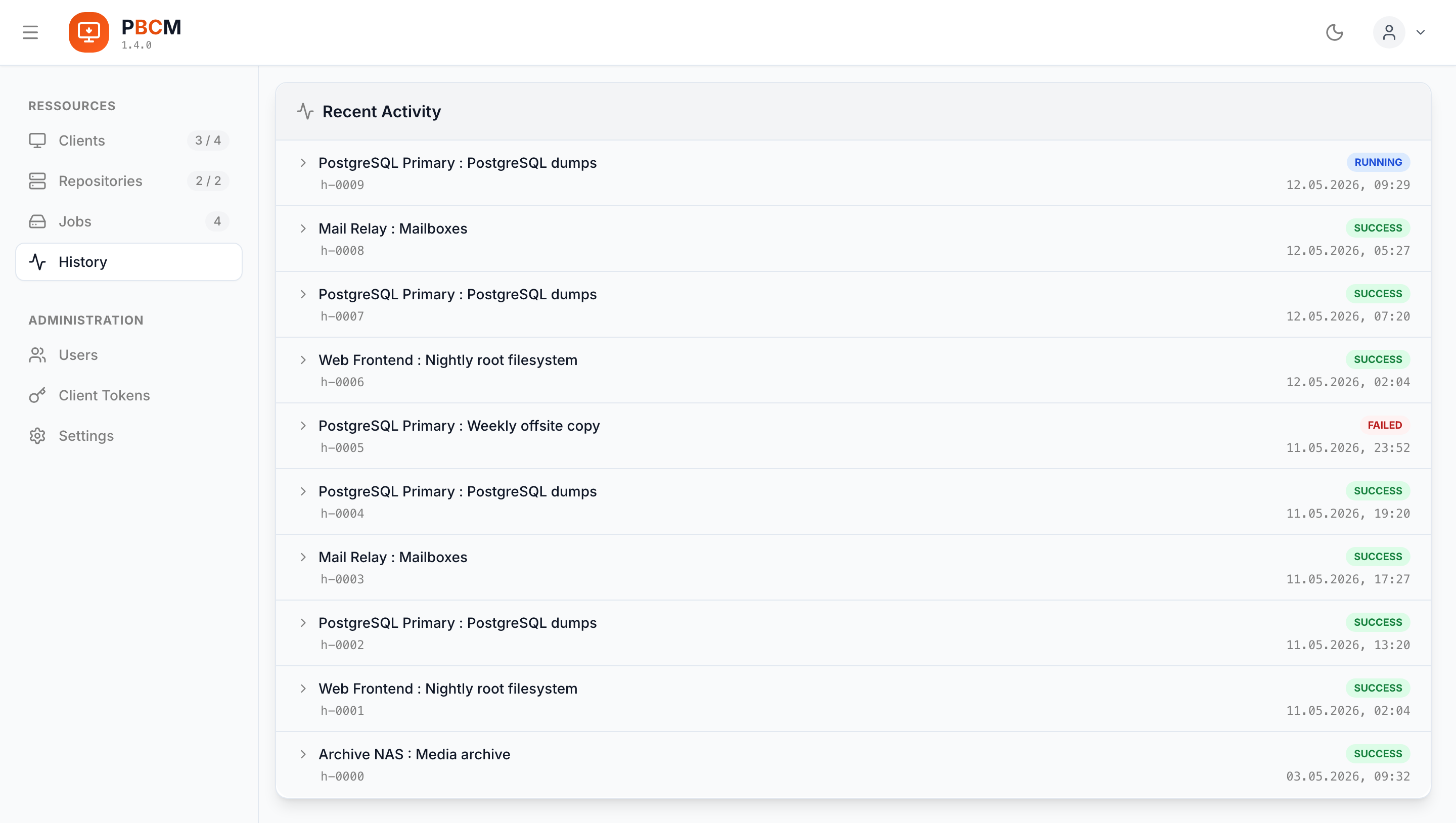
Task: Expand failed entry h-0005 chevron
Action: [303, 426]
